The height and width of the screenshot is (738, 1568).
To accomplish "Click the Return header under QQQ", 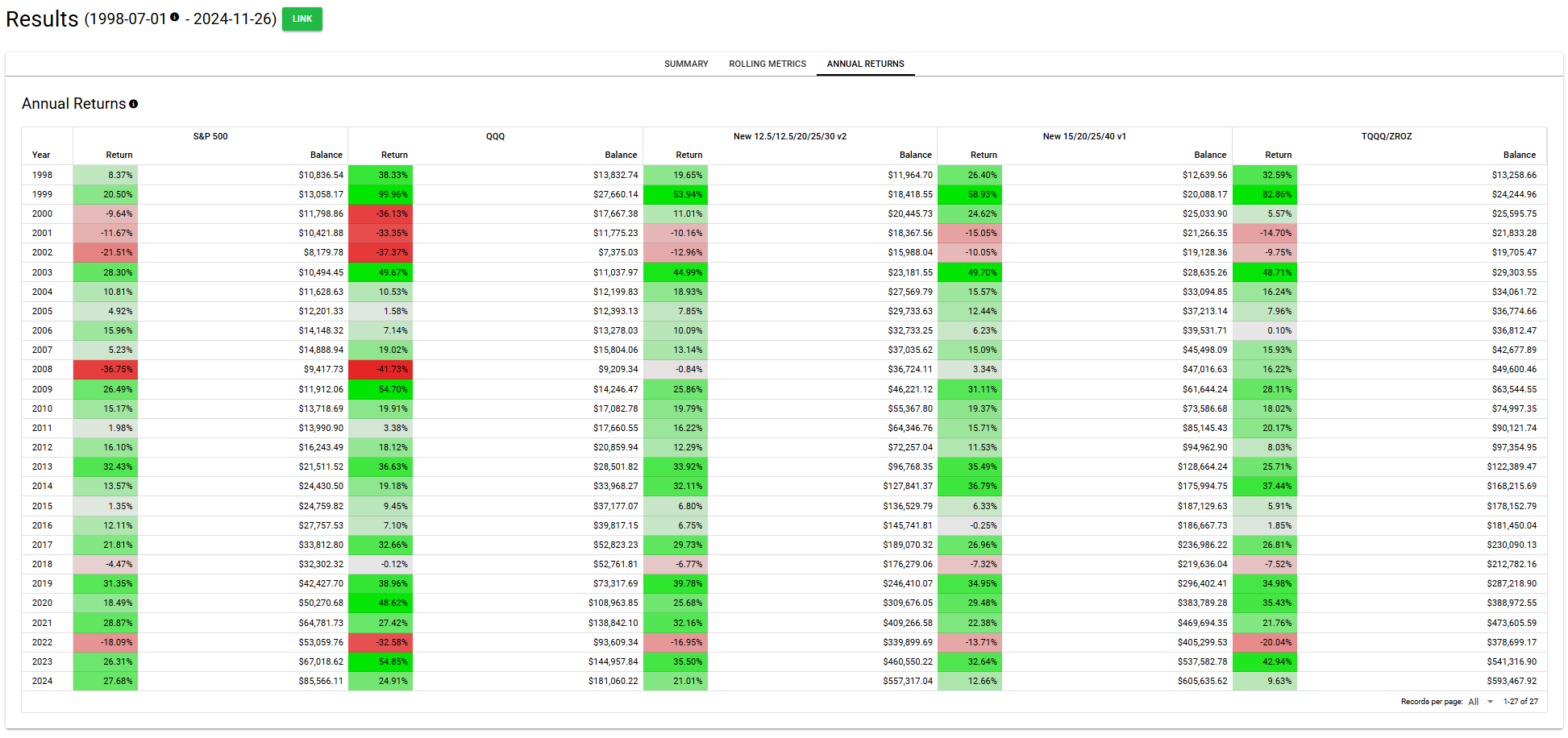I will point(394,155).
